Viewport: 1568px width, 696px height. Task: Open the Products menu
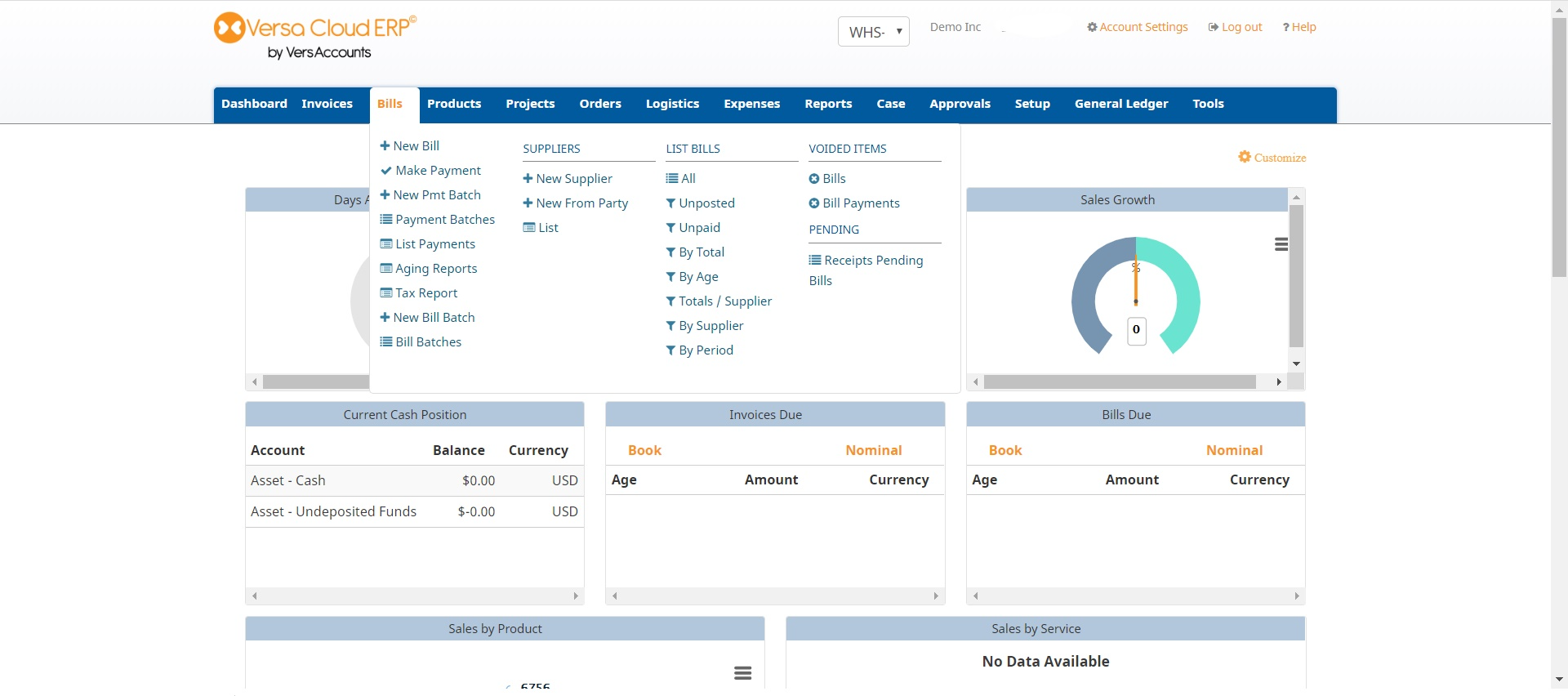[x=454, y=104]
